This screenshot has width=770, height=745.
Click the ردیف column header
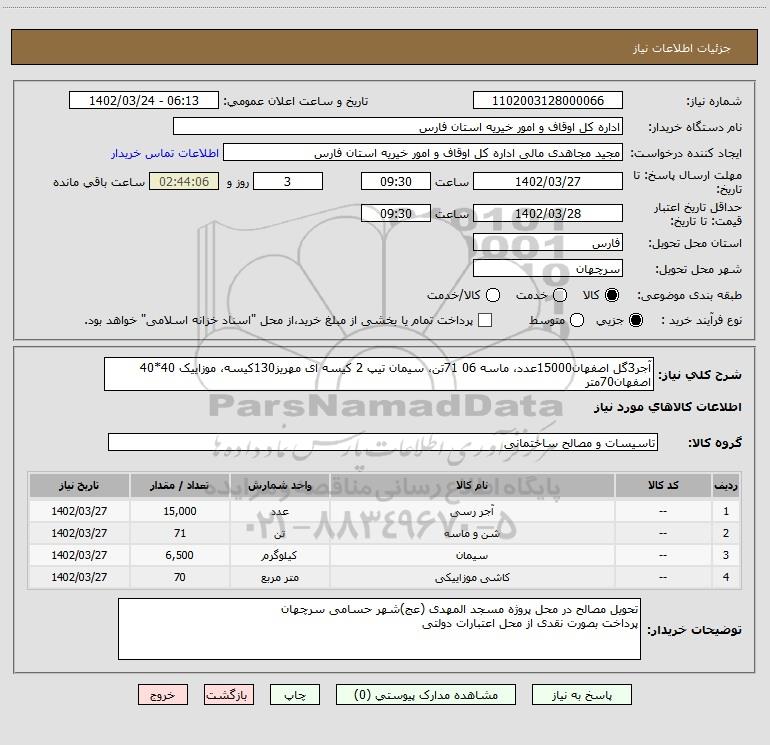tap(726, 485)
